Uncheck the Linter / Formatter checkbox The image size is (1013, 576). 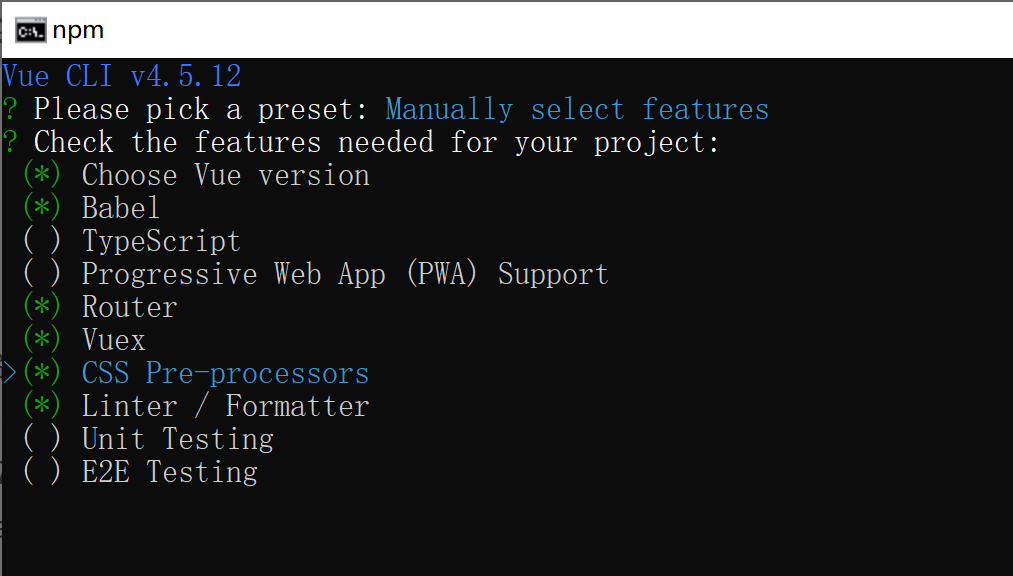click(42, 407)
